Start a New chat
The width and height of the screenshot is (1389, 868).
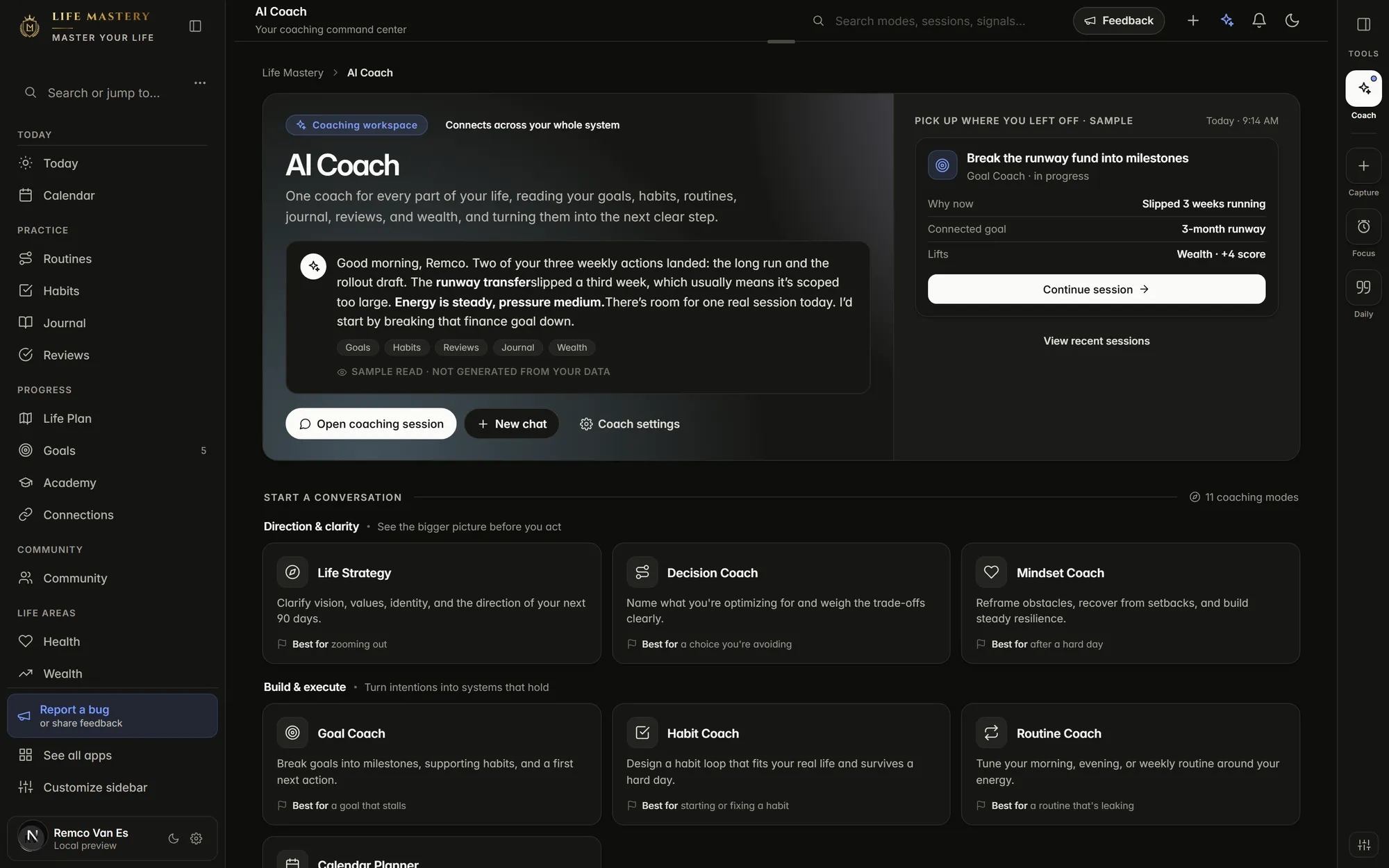coord(512,424)
